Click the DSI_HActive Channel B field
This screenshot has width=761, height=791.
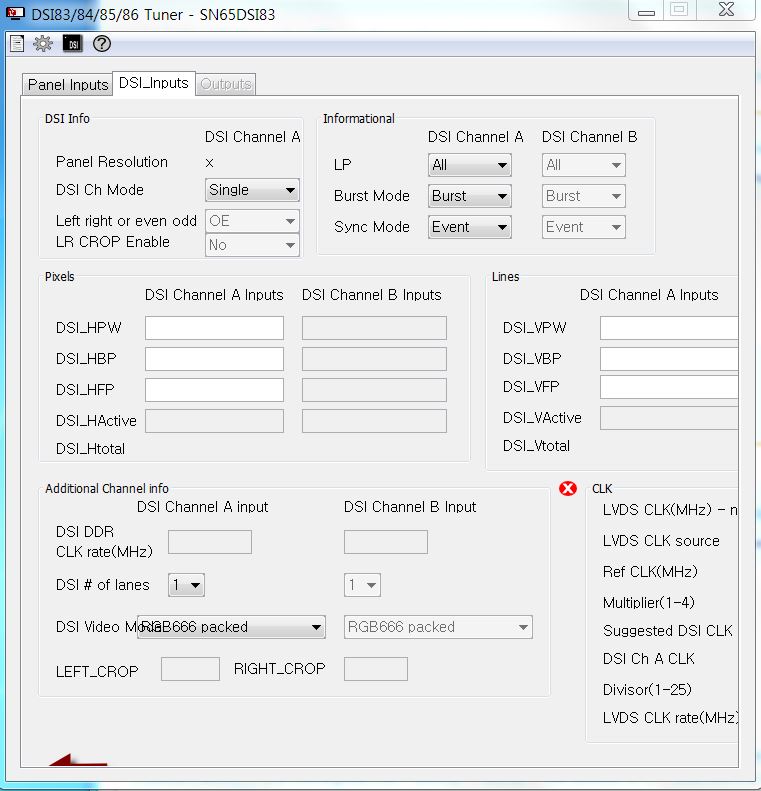[x=374, y=421]
